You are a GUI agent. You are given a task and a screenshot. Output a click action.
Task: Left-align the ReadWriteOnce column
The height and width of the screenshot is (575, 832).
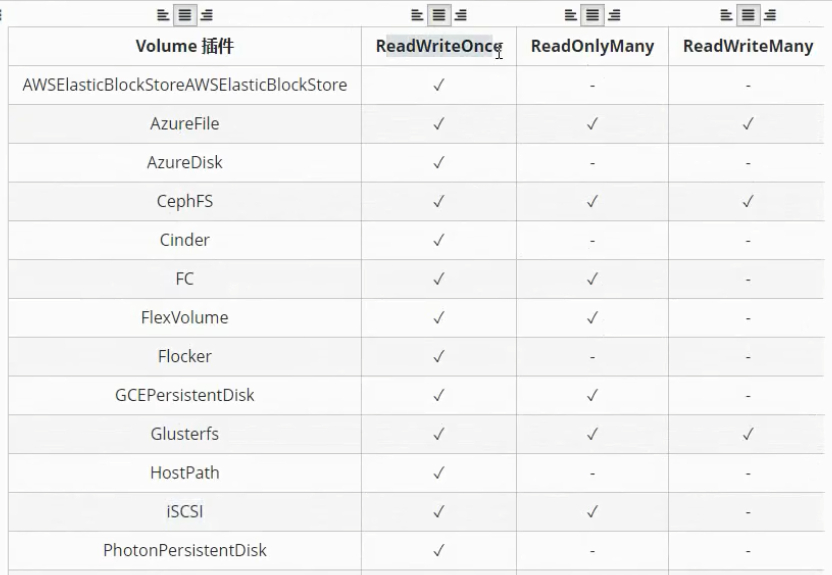(x=417, y=15)
